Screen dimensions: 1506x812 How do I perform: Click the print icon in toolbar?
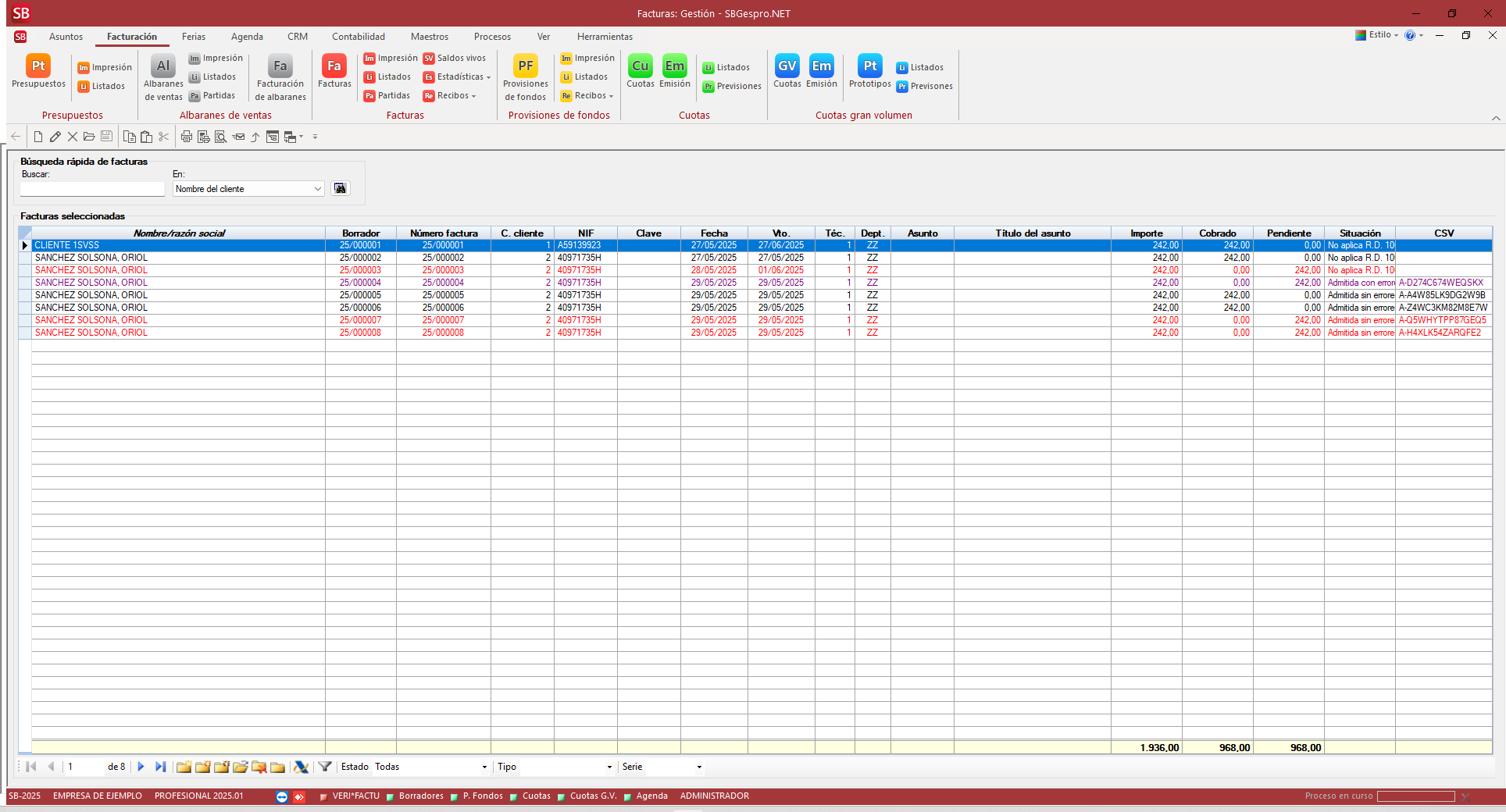pyautogui.click(x=186, y=137)
